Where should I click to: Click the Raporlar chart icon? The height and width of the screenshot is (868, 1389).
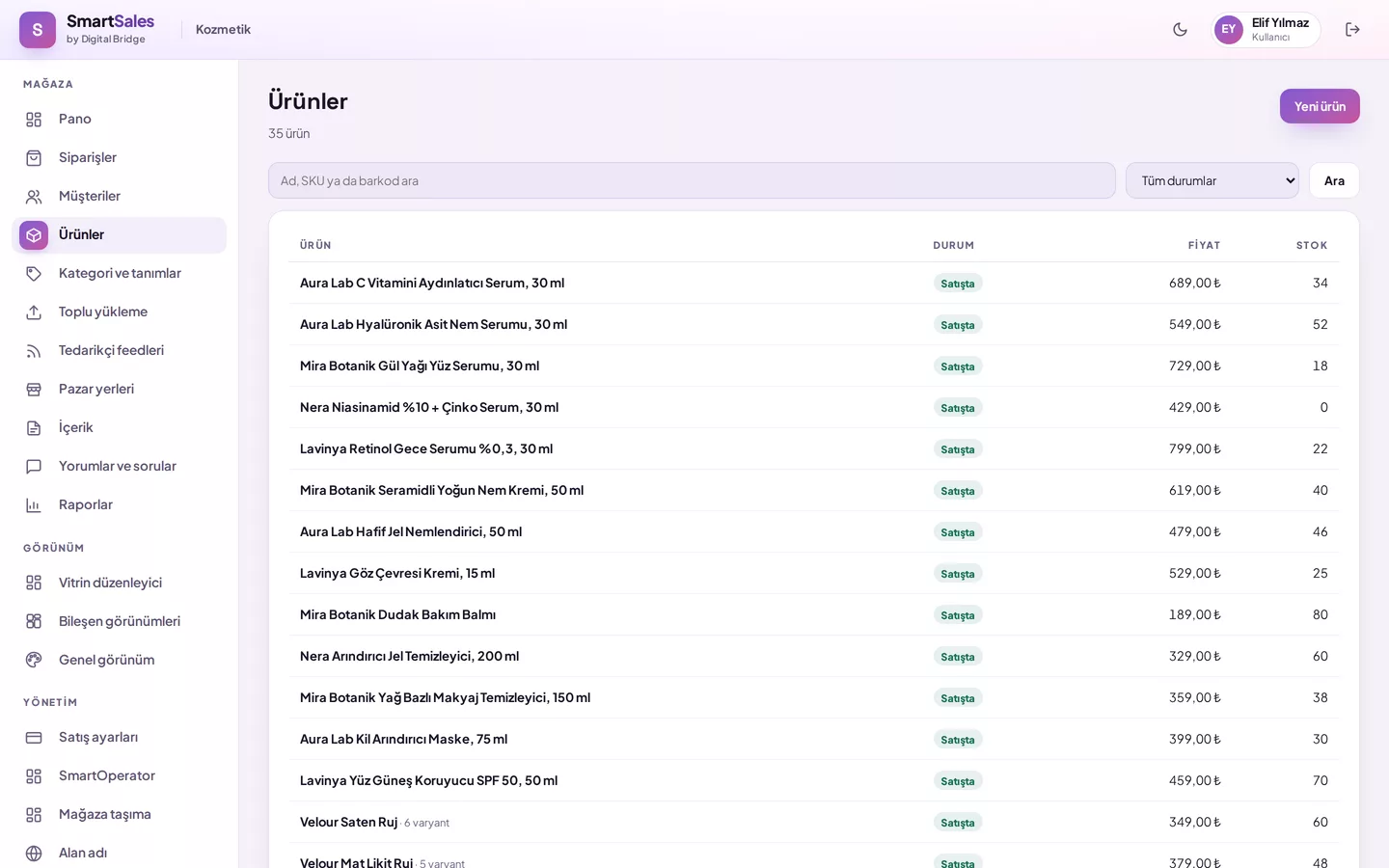tap(34, 505)
